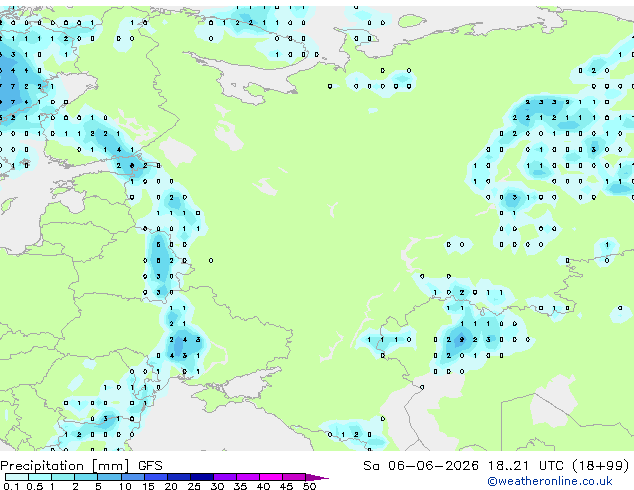Select the legend label '20'
Image resolution: width=634 pixels, height=490 pixels.
click(171, 486)
